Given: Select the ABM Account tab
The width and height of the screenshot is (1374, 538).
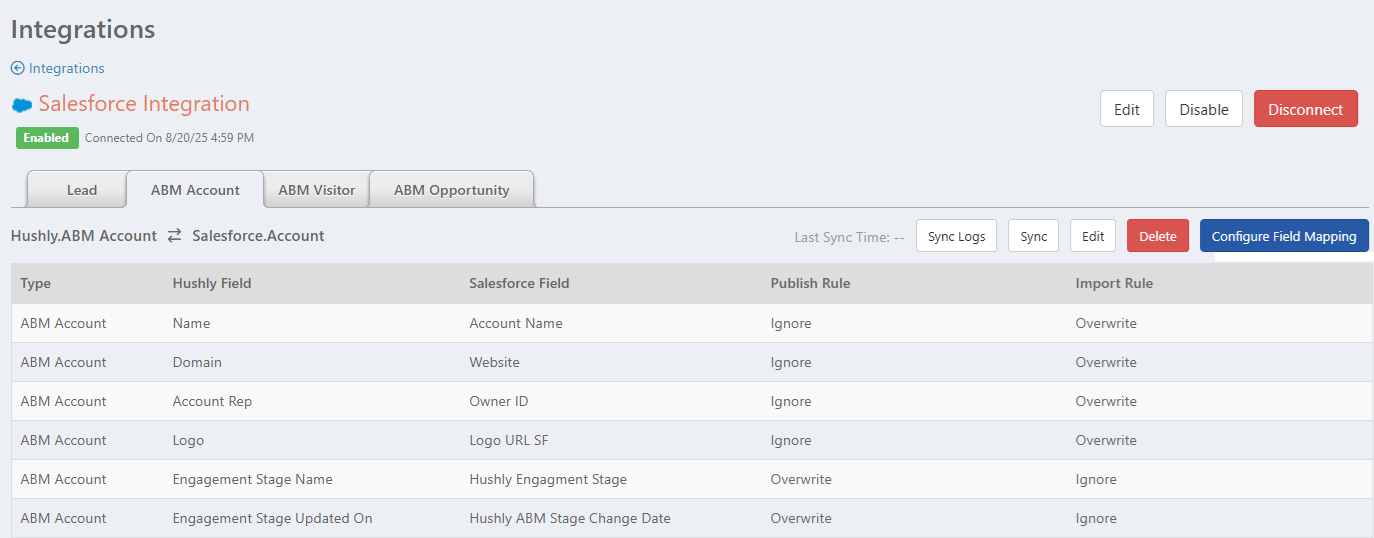Looking at the screenshot, I should (x=195, y=189).
